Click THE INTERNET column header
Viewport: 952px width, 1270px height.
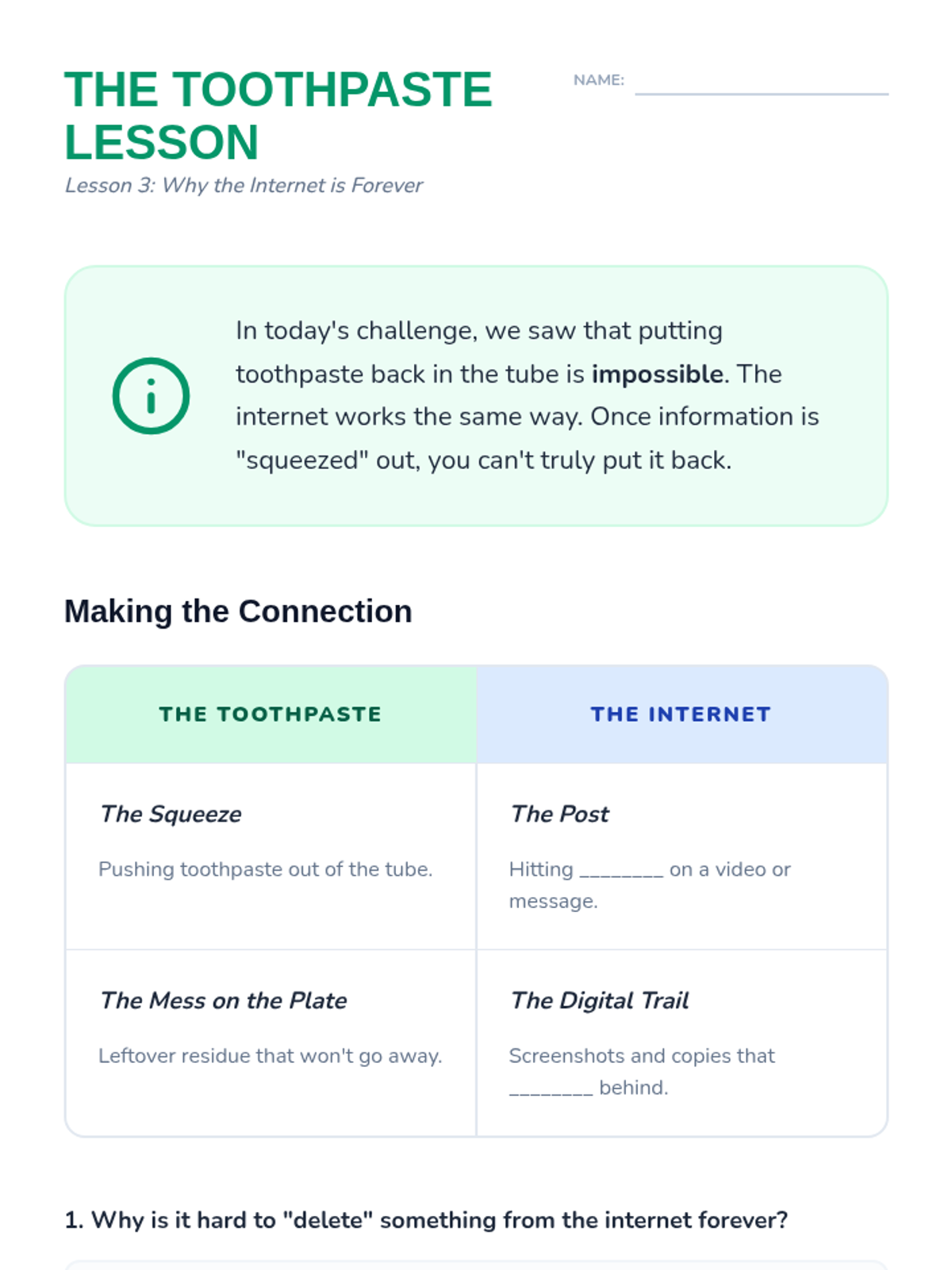pyautogui.click(x=681, y=714)
